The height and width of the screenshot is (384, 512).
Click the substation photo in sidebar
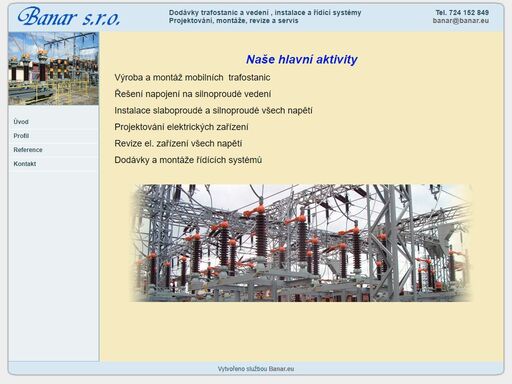point(53,69)
